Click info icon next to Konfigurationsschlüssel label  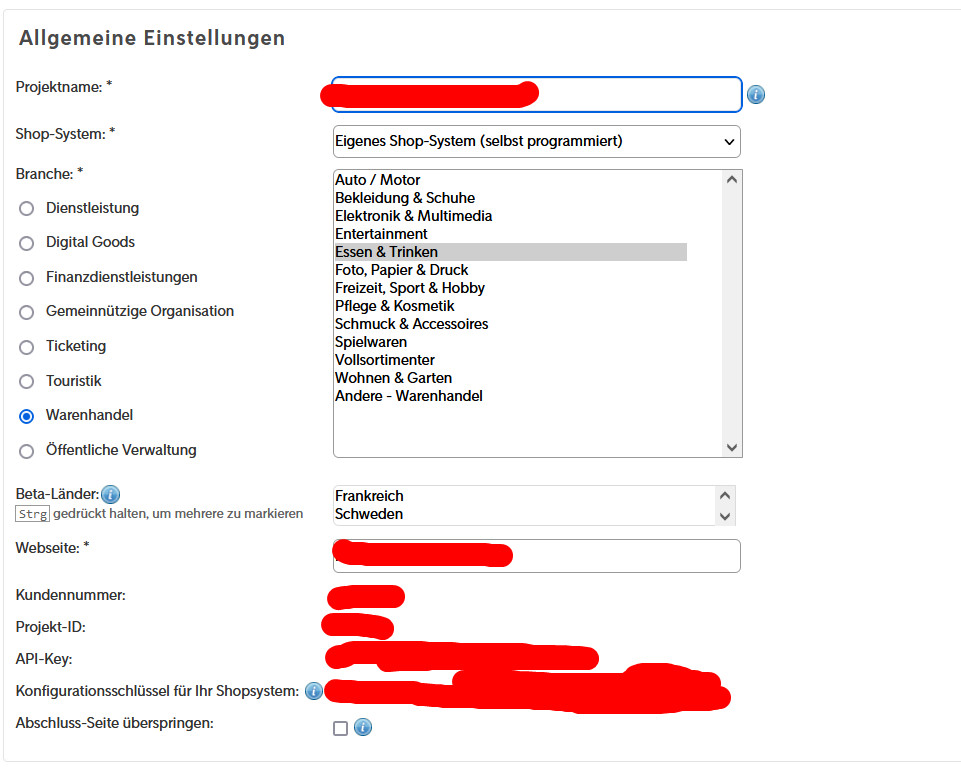[314, 691]
